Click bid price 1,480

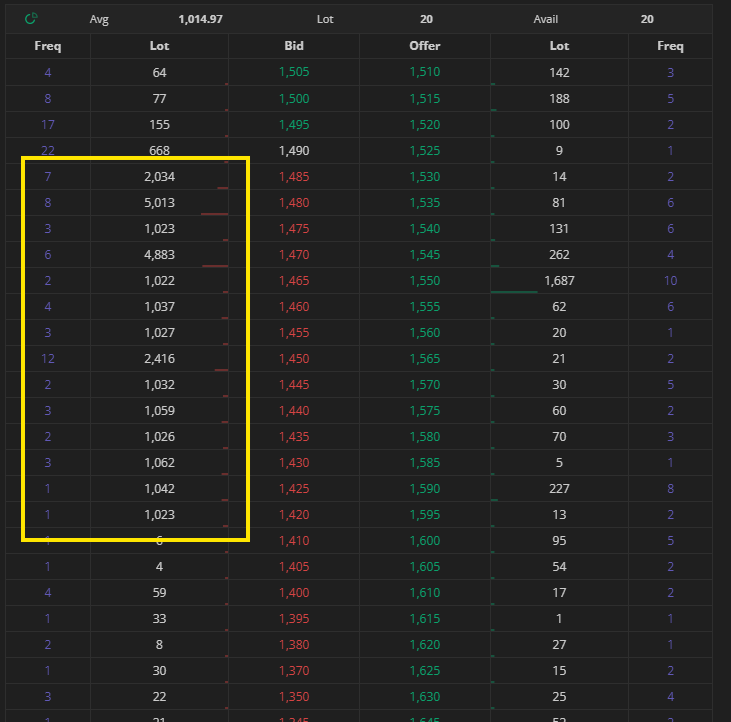(294, 203)
